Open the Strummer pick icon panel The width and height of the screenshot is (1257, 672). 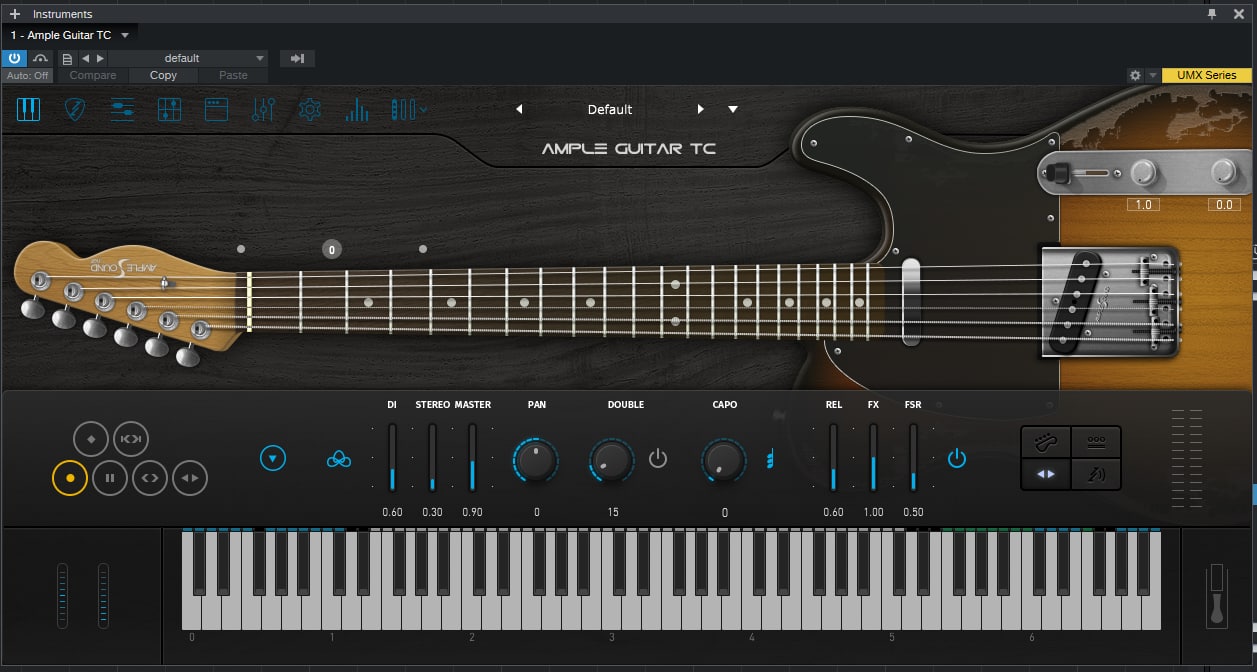[75, 109]
